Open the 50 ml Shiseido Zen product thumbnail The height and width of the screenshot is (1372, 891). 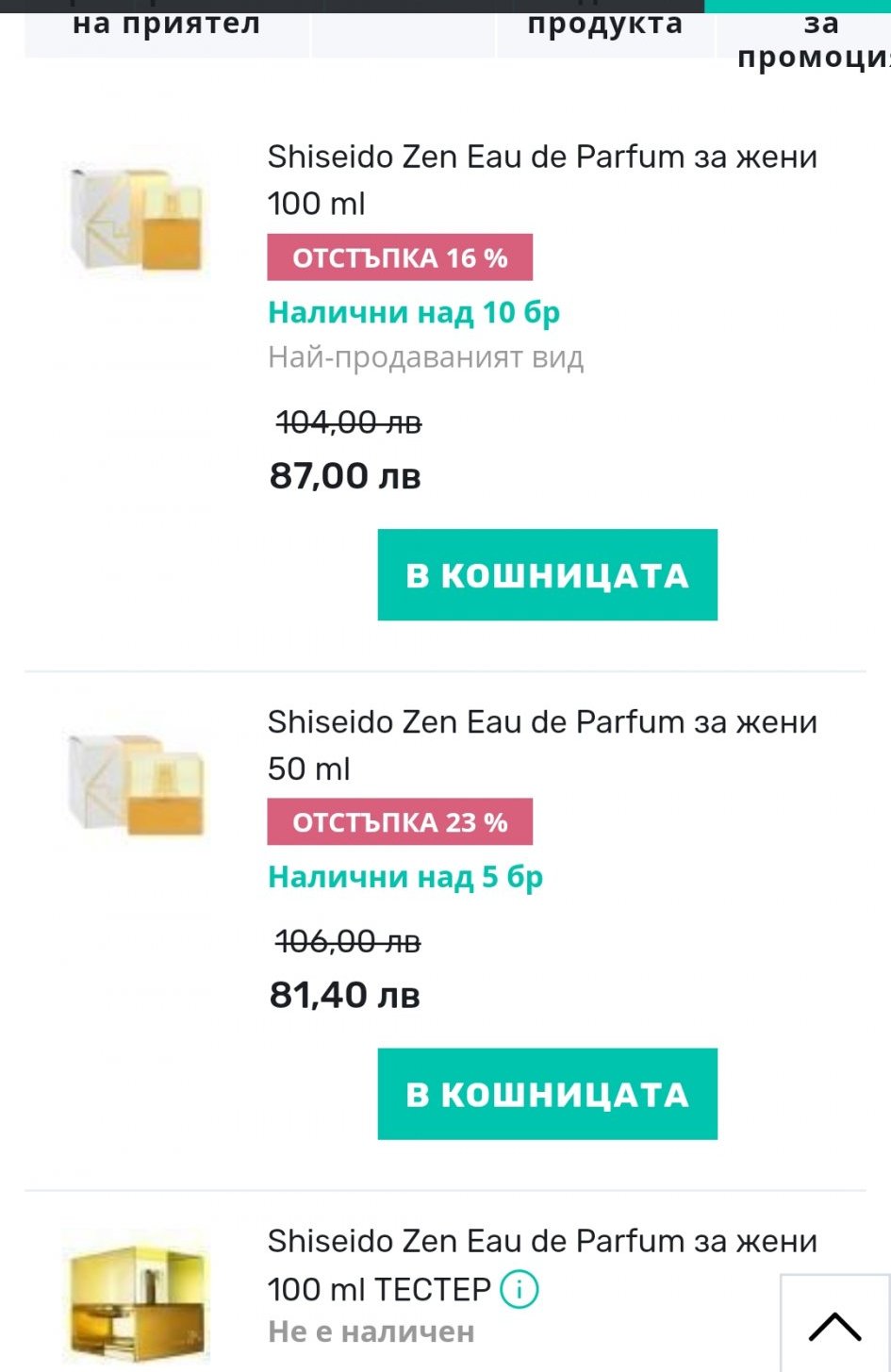click(x=137, y=785)
